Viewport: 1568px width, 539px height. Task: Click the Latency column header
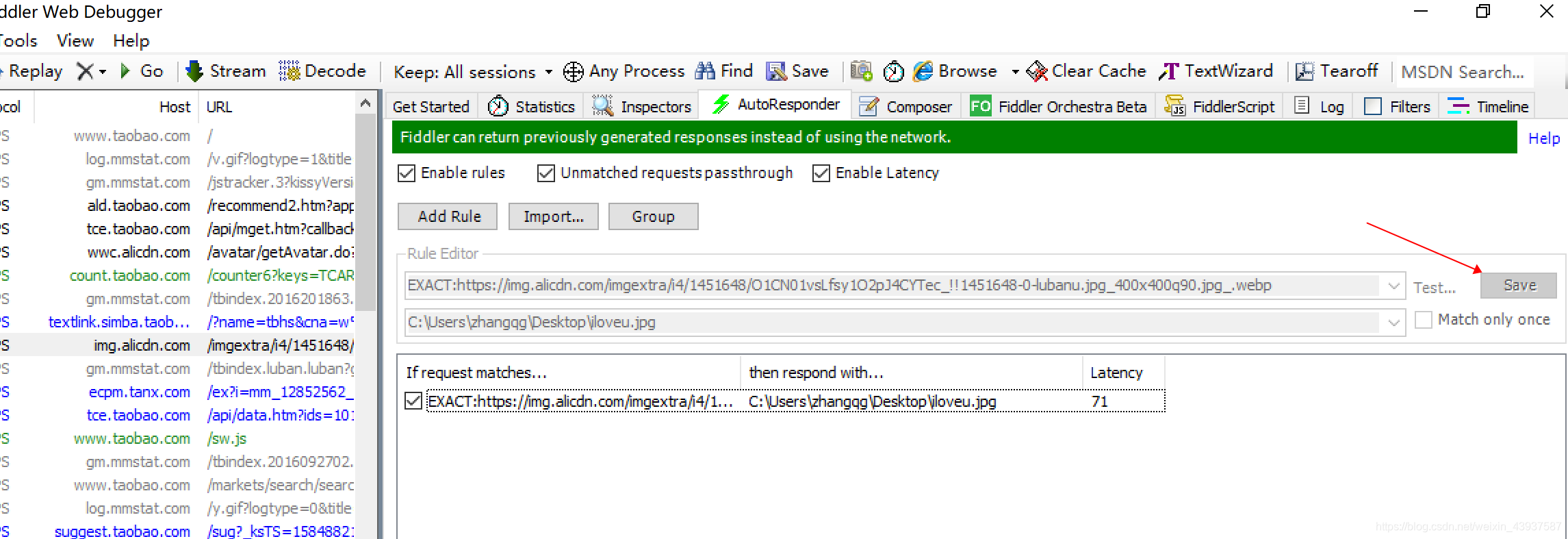click(x=1124, y=373)
